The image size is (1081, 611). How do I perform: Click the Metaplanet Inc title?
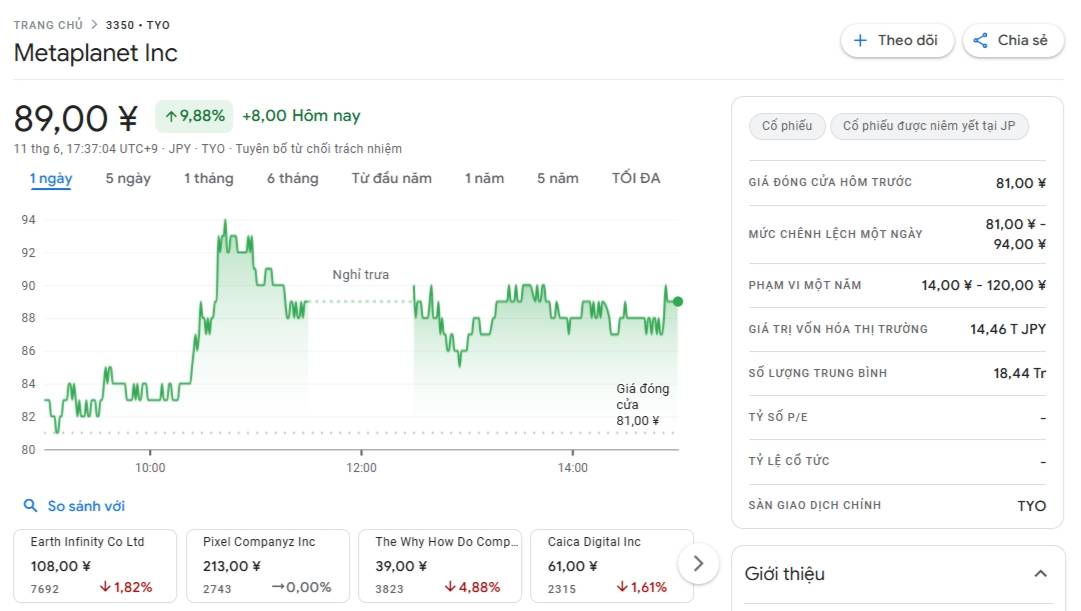click(x=96, y=53)
